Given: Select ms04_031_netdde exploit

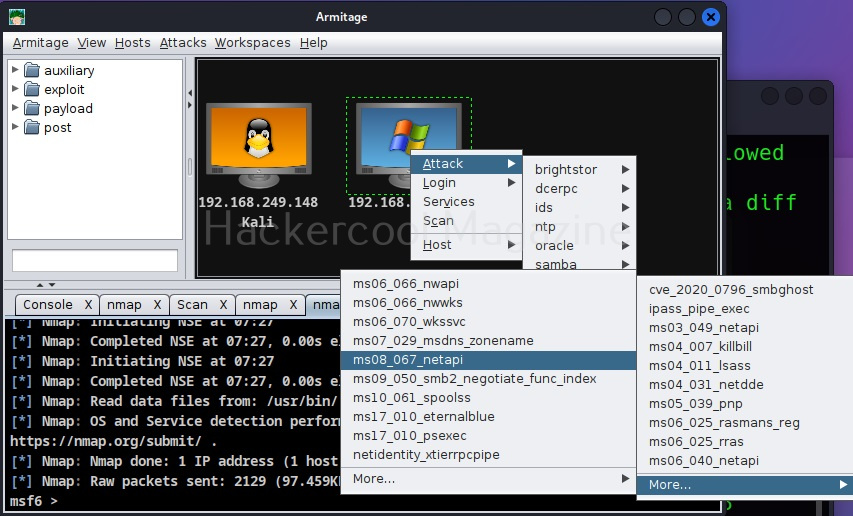Looking at the screenshot, I should click(x=745, y=385).
